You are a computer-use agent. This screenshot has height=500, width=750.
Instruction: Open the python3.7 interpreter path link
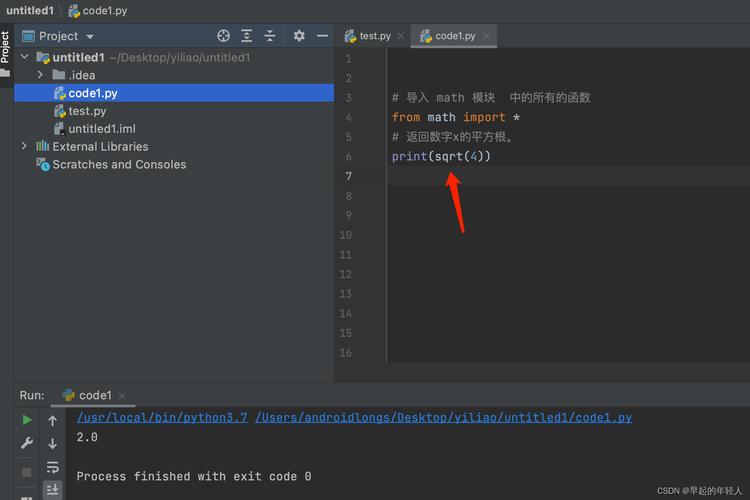[162, 418]
